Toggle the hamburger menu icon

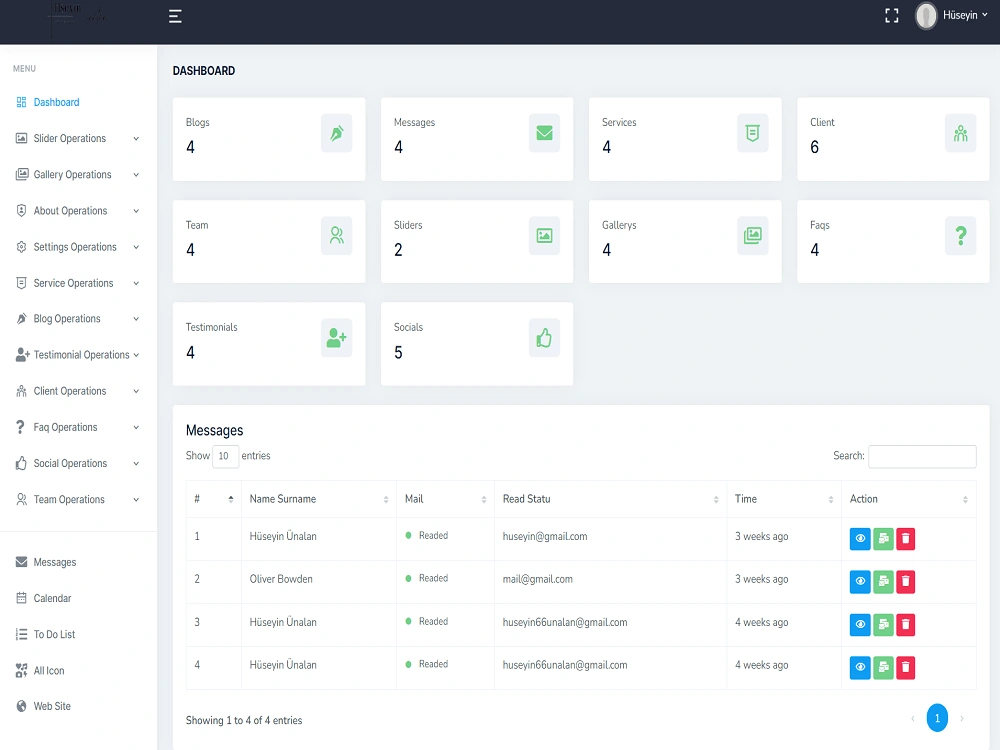(x=175, y=17)
